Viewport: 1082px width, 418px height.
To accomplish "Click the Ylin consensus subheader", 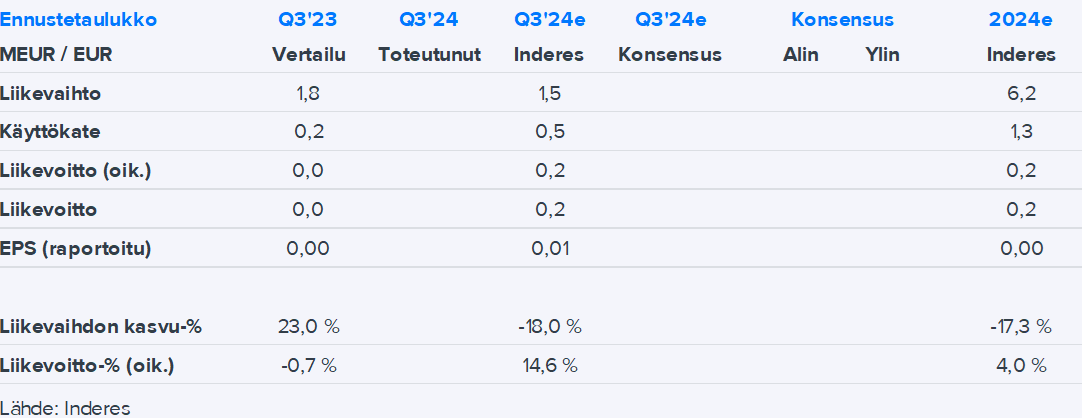I will (882, 55).
